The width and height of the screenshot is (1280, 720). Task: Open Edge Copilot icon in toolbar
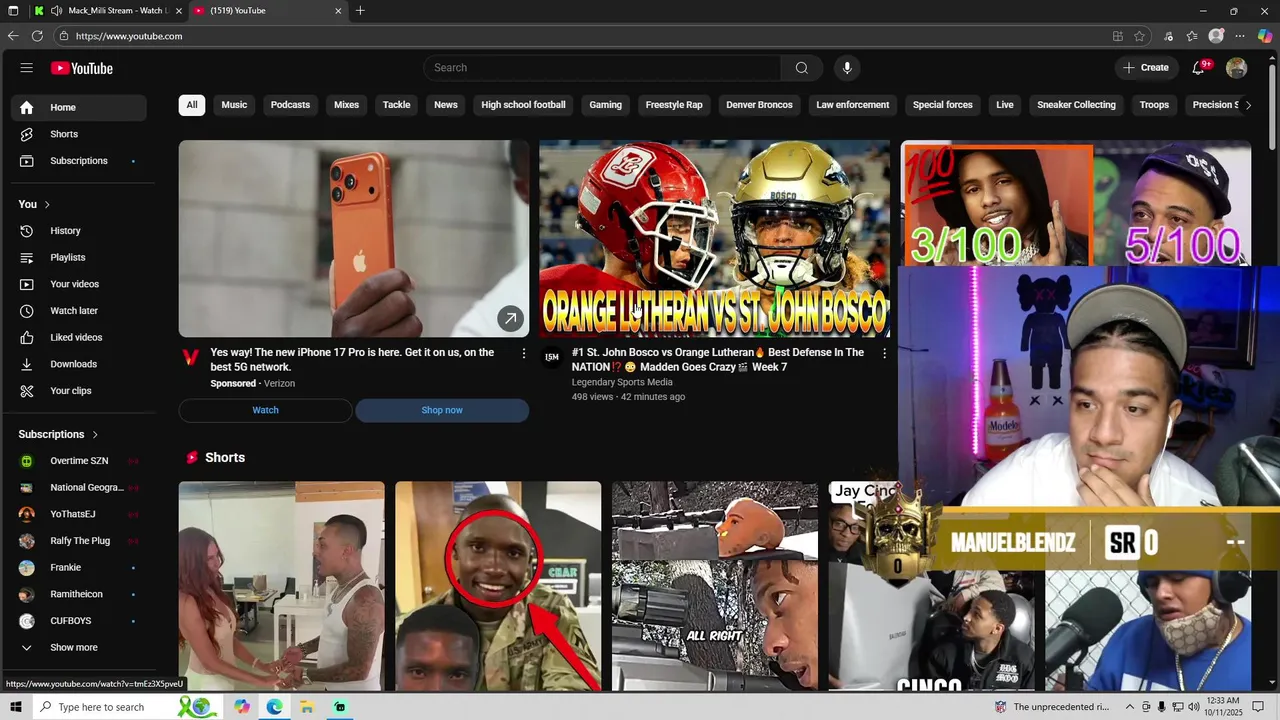coord(1265,36)
